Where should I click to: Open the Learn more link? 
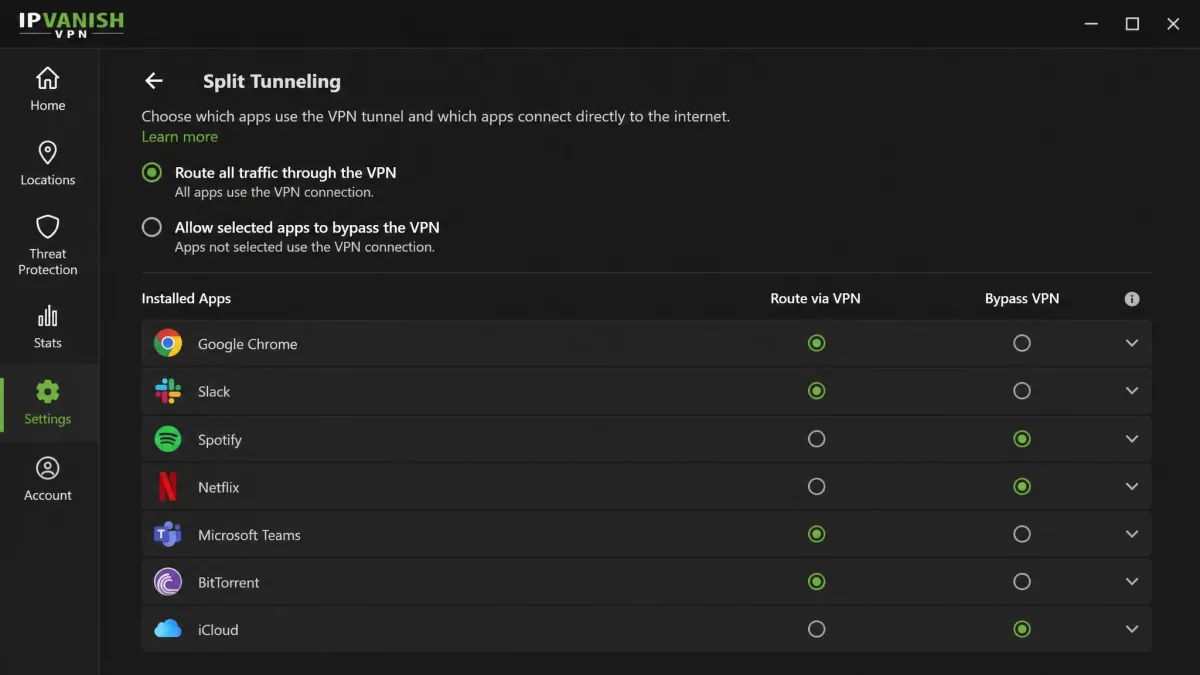[179, 137]
